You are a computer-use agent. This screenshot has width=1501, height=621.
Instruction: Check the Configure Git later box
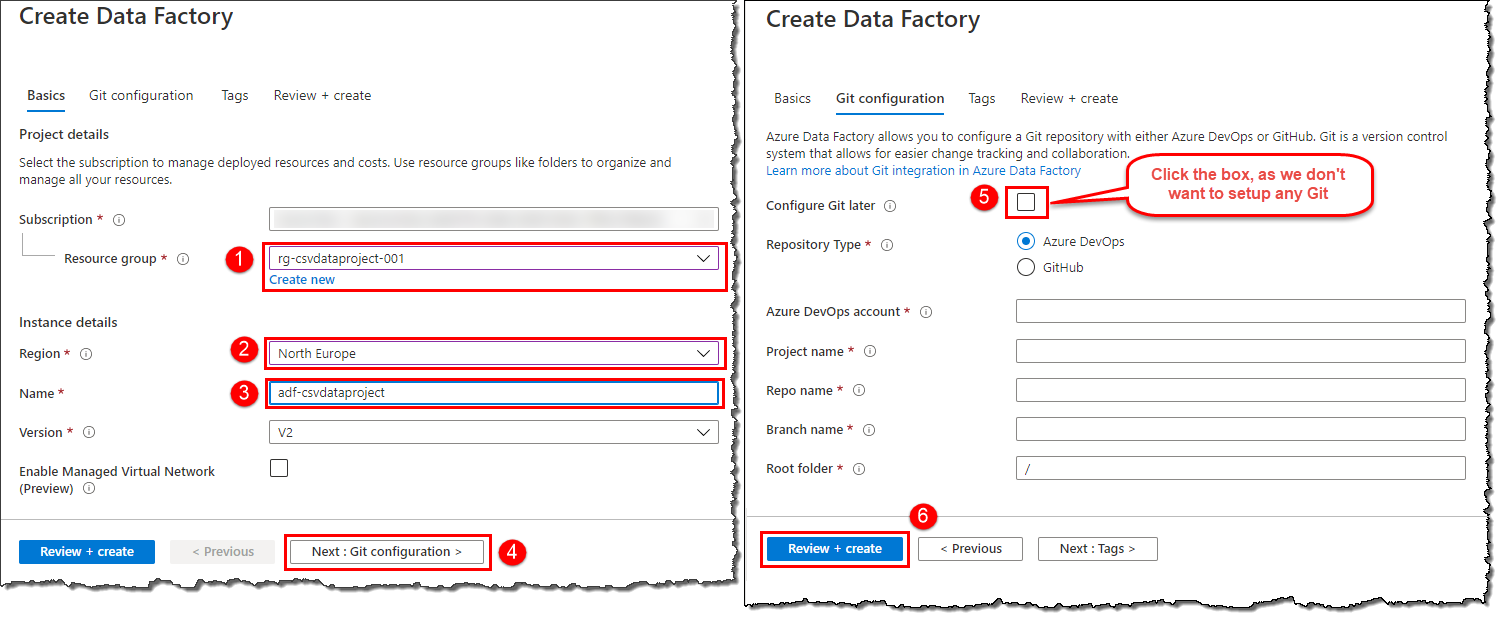[x=1026, y=203]
